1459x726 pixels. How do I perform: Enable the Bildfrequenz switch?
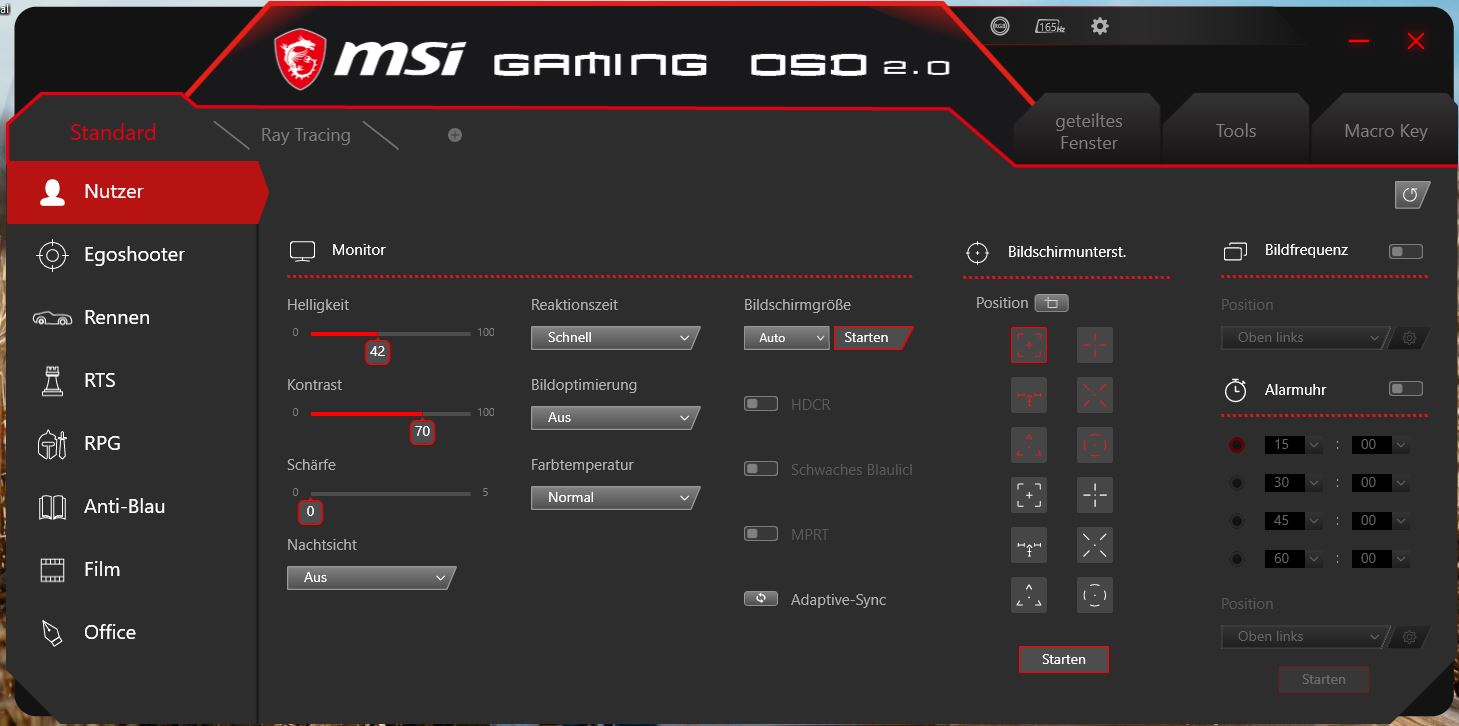(x=1406, y=251)
